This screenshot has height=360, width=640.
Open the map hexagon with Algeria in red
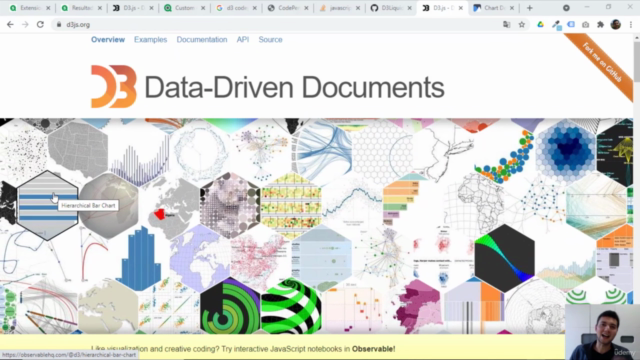click(x=169, y=207)
